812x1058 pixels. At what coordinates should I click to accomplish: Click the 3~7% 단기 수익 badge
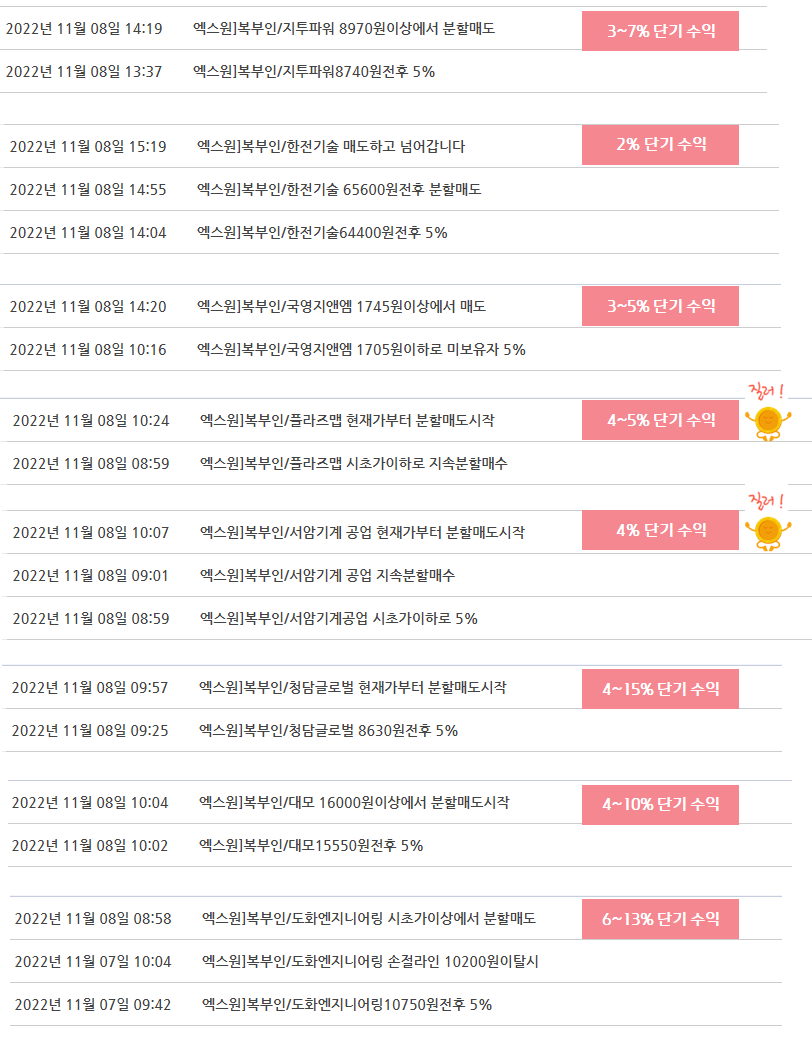pos(660,31)
